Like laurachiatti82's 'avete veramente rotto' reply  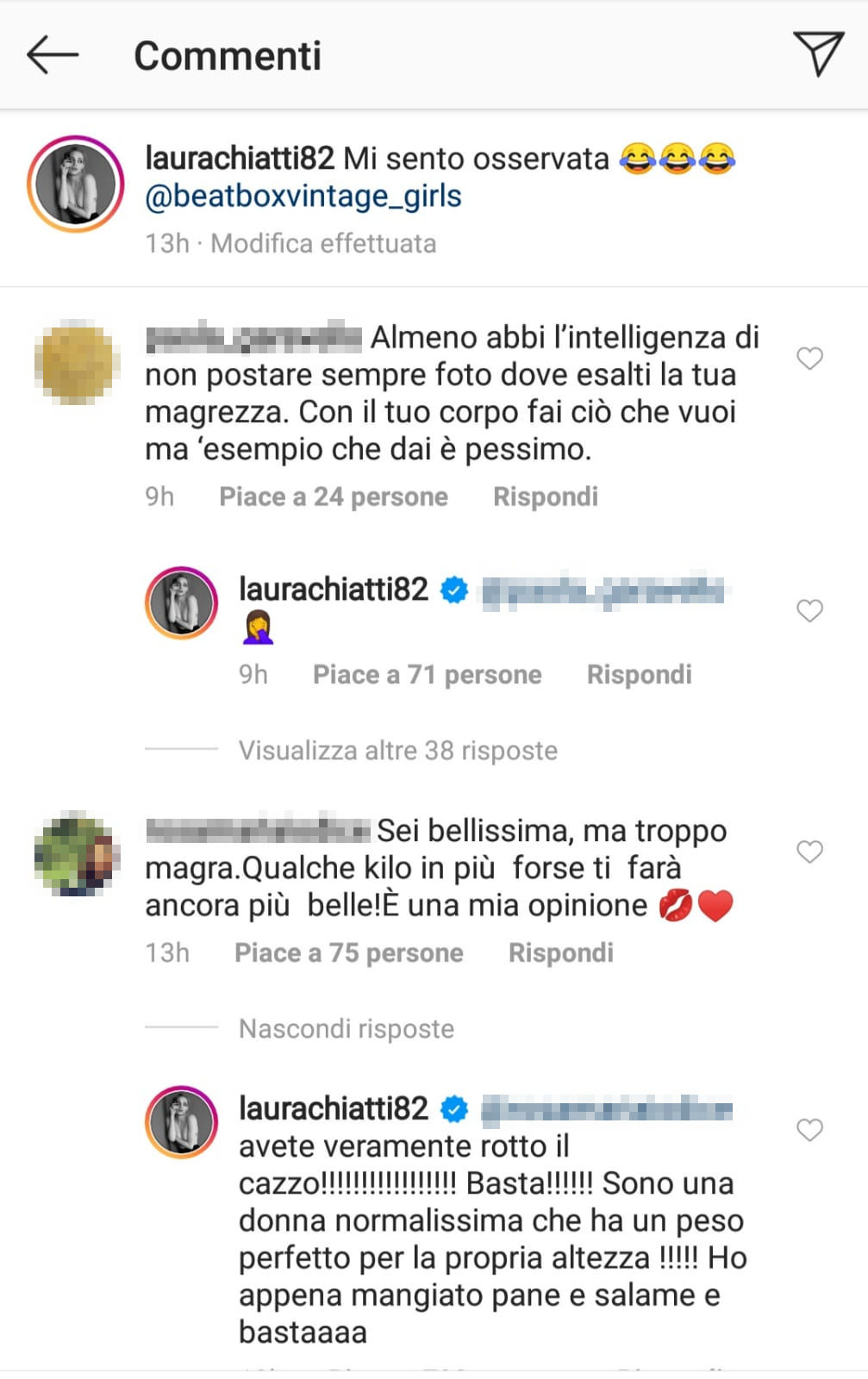pos(809,1129)
